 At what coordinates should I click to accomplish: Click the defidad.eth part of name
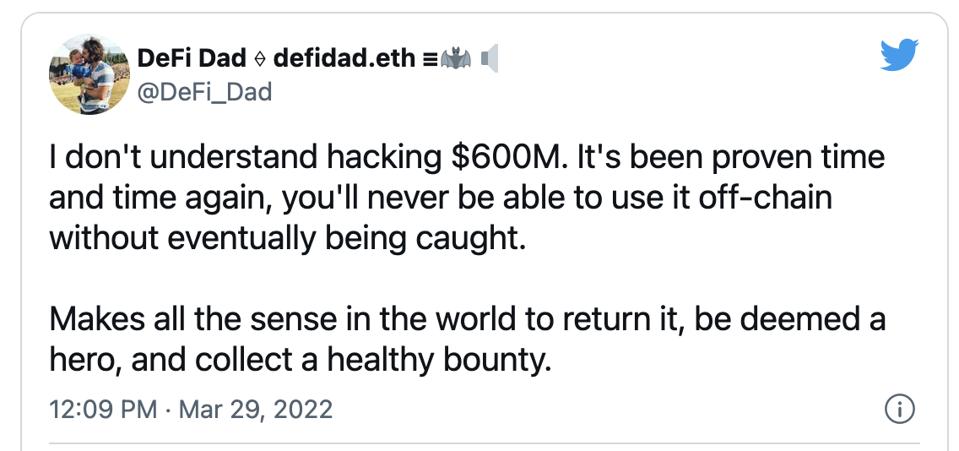coord(343,58)
